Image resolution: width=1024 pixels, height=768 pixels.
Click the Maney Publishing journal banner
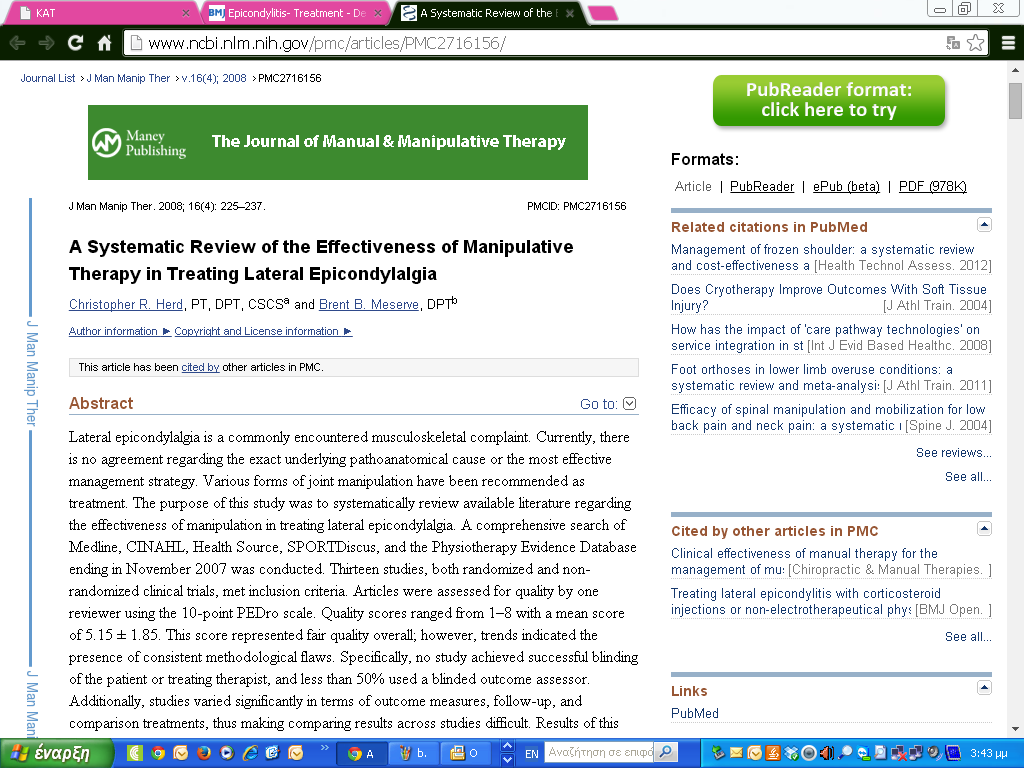point(338,142)
